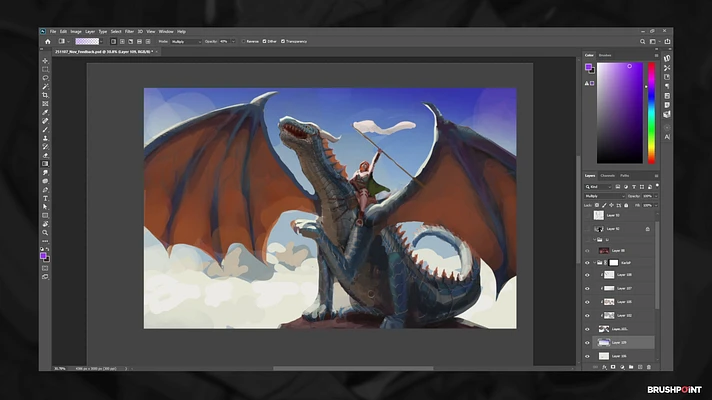Click the Home icon in the options bar
Screen dimensions: 712x400
click(48, 41)
